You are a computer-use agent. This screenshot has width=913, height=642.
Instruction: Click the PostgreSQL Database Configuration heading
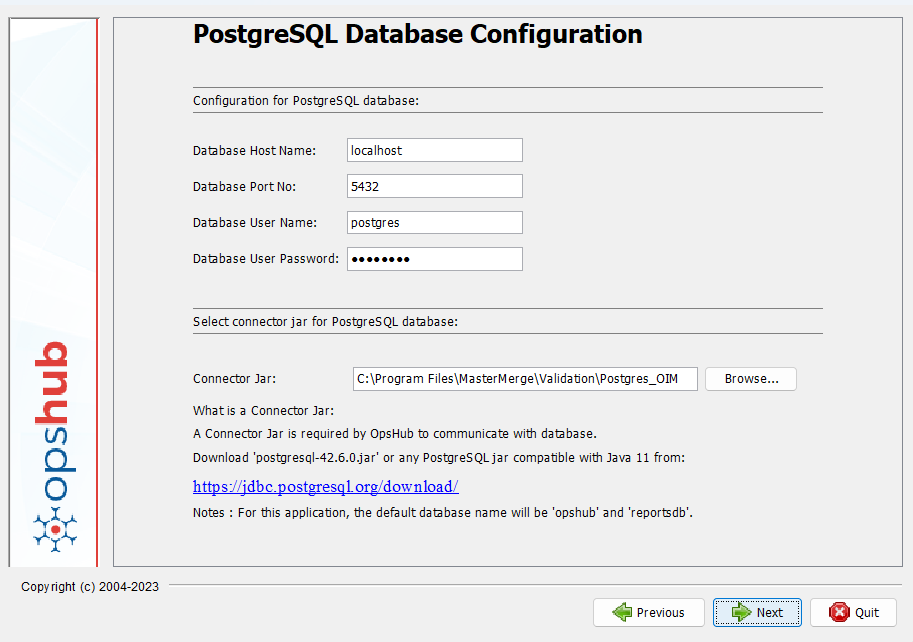pos(417,34)
